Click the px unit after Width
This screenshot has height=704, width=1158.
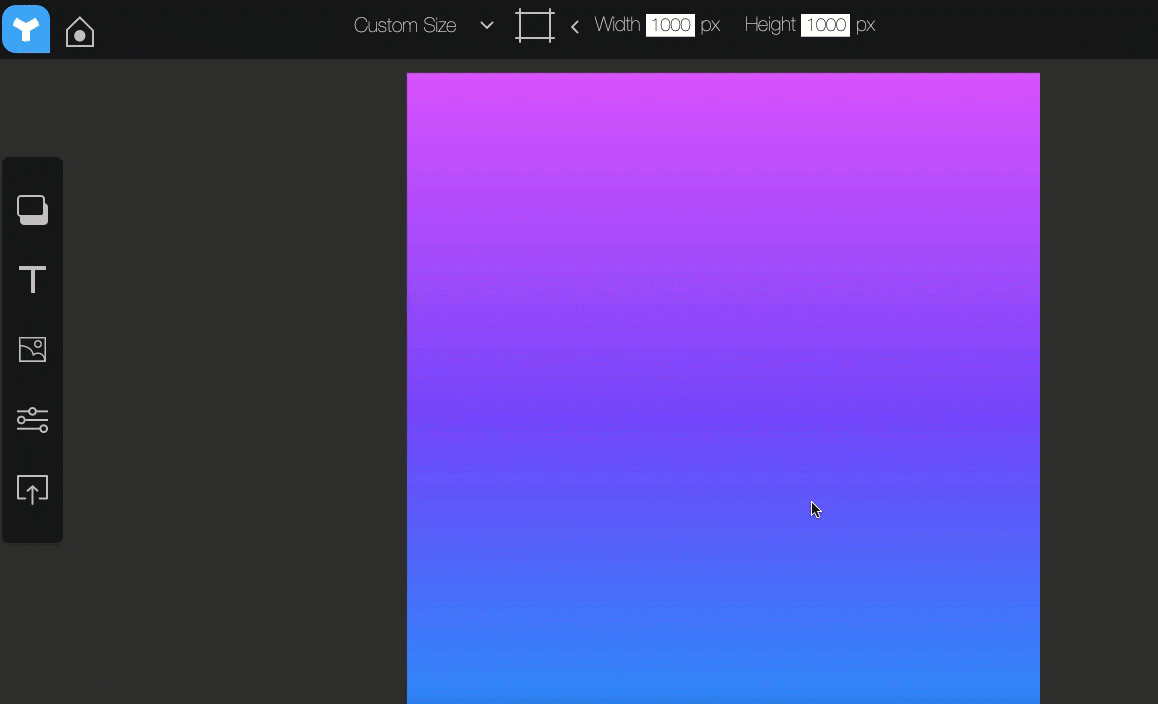[710, 25]
